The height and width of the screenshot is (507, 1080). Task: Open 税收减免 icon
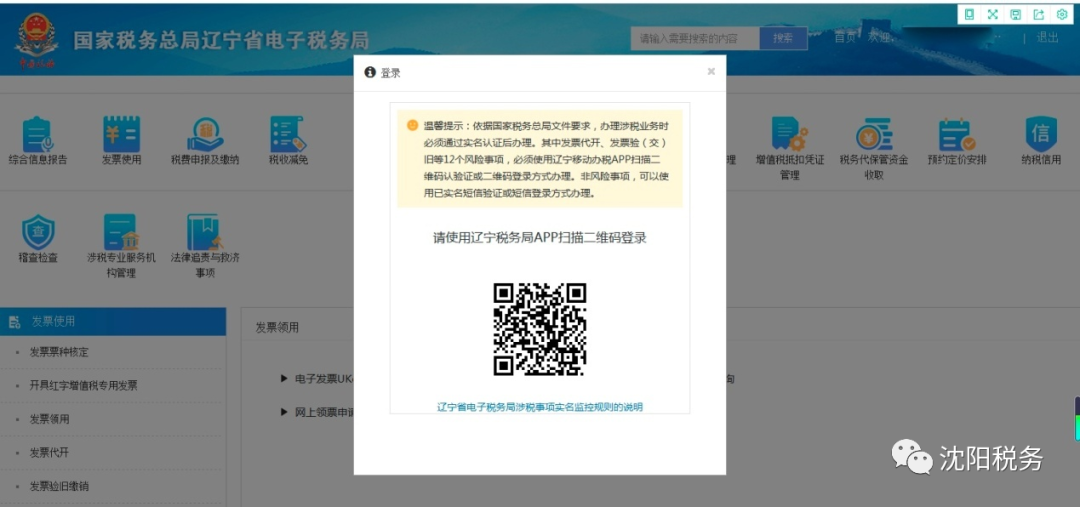pos(288,134)
